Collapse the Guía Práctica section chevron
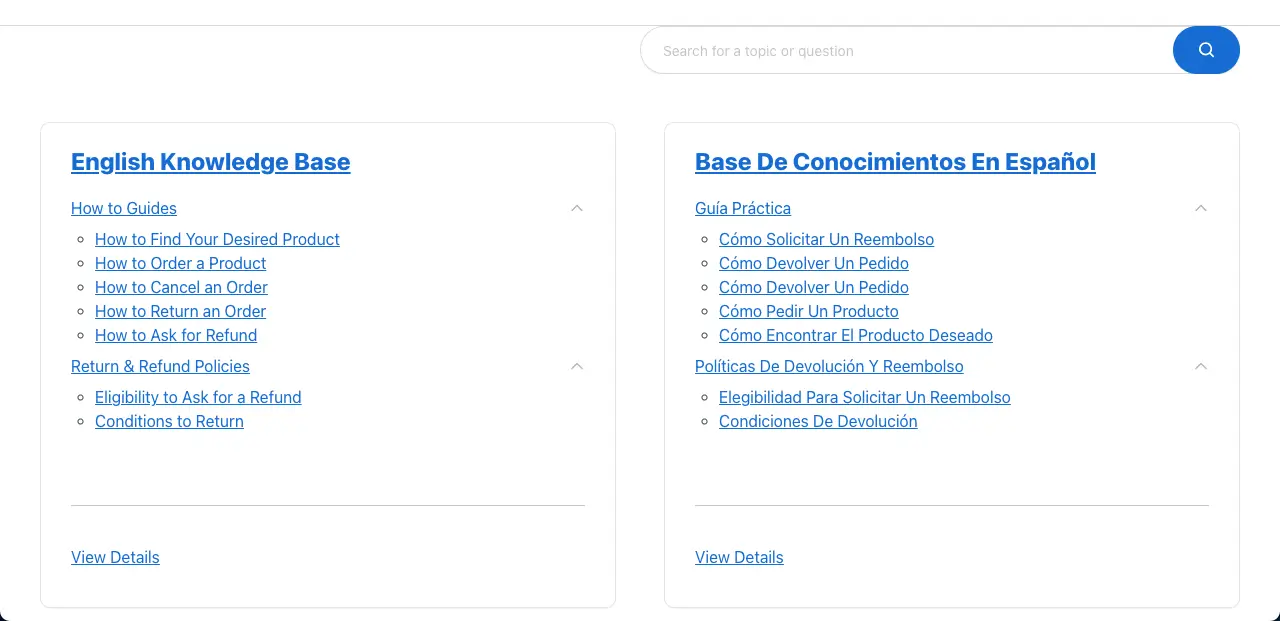This screenshot has width=1280, height=621. [1201, 208]
